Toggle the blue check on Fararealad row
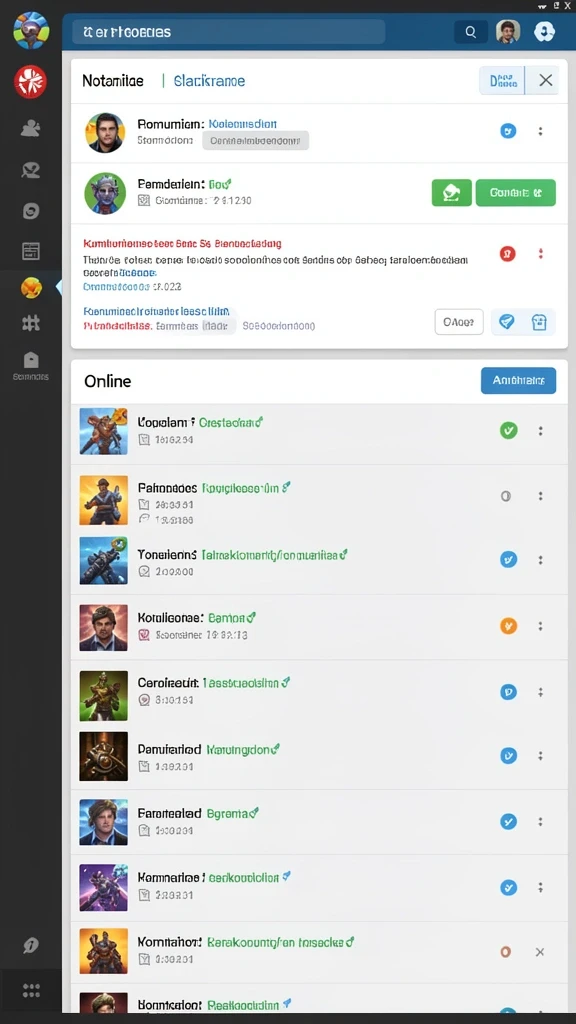This screenshot has width=576, height=1024. pos(508,822)
